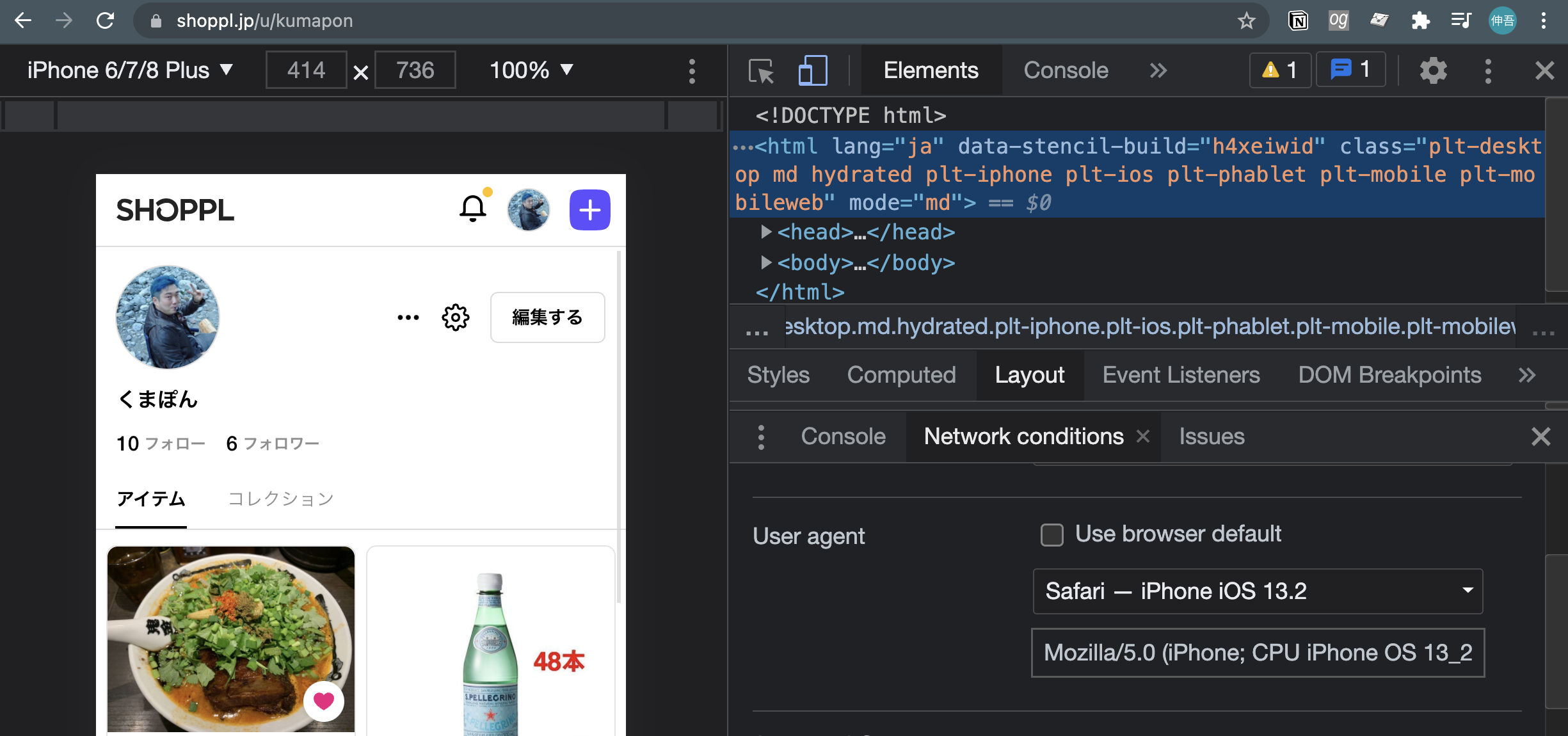
Task: Open the Safari iPhone iOS 13.2 user agent dropdown
Action: click(x=1257, y=591)
